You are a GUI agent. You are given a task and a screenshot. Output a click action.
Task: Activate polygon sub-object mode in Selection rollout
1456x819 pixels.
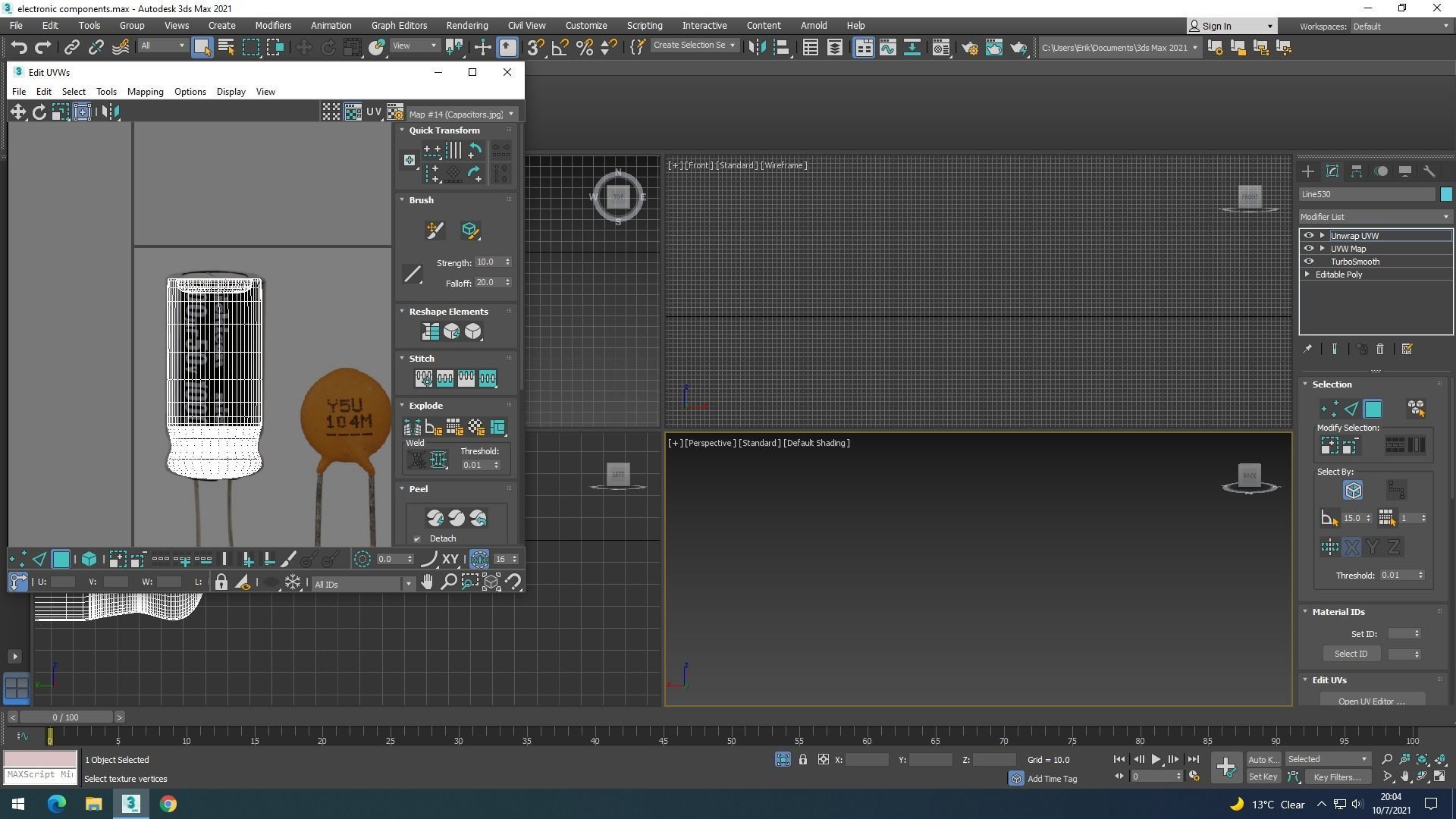click(1373, 409)
